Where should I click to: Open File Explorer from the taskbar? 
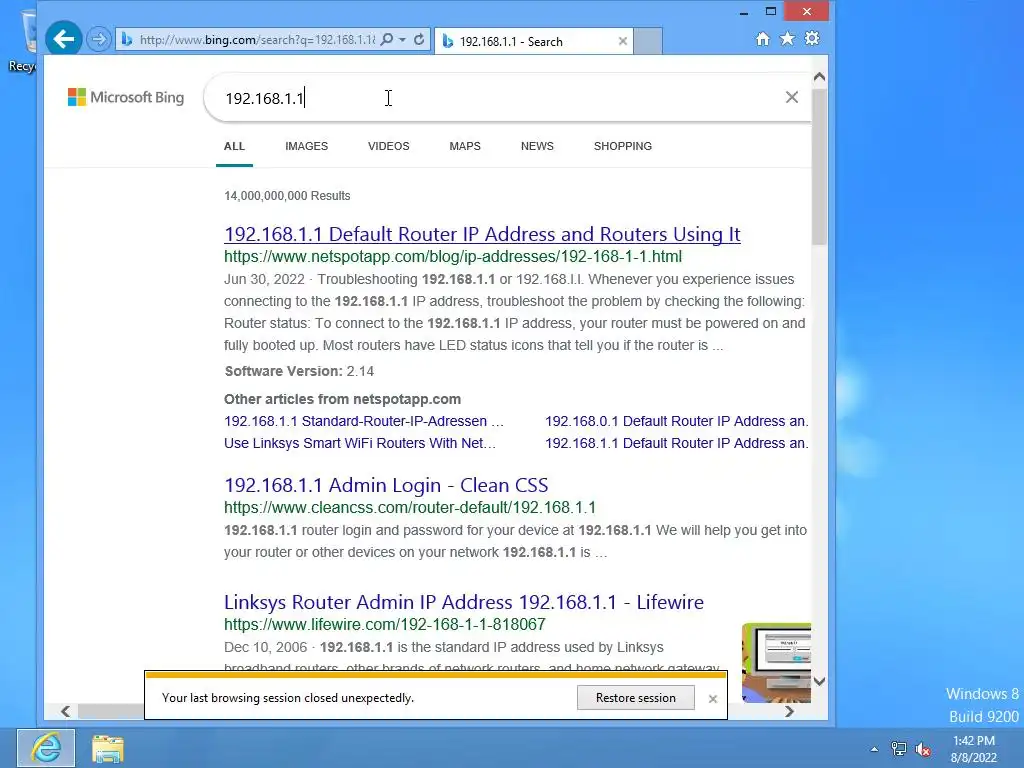(x=108, y=749)
